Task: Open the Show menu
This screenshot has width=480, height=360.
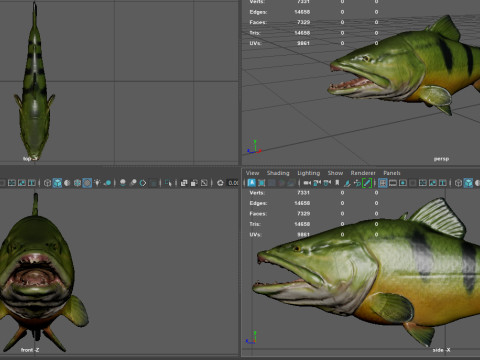Action: coord(335,173)
